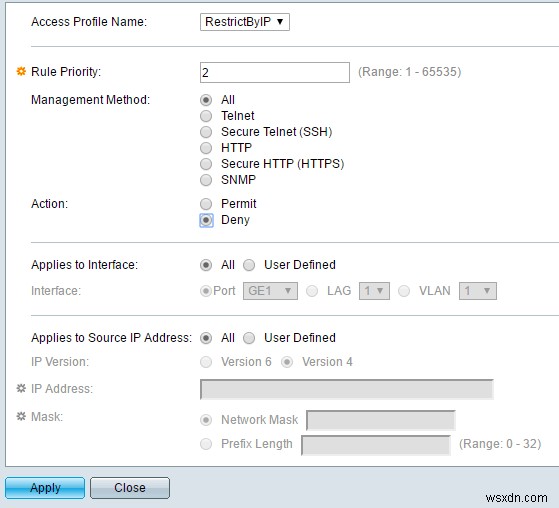Select HTTP management method

[206, 148]
